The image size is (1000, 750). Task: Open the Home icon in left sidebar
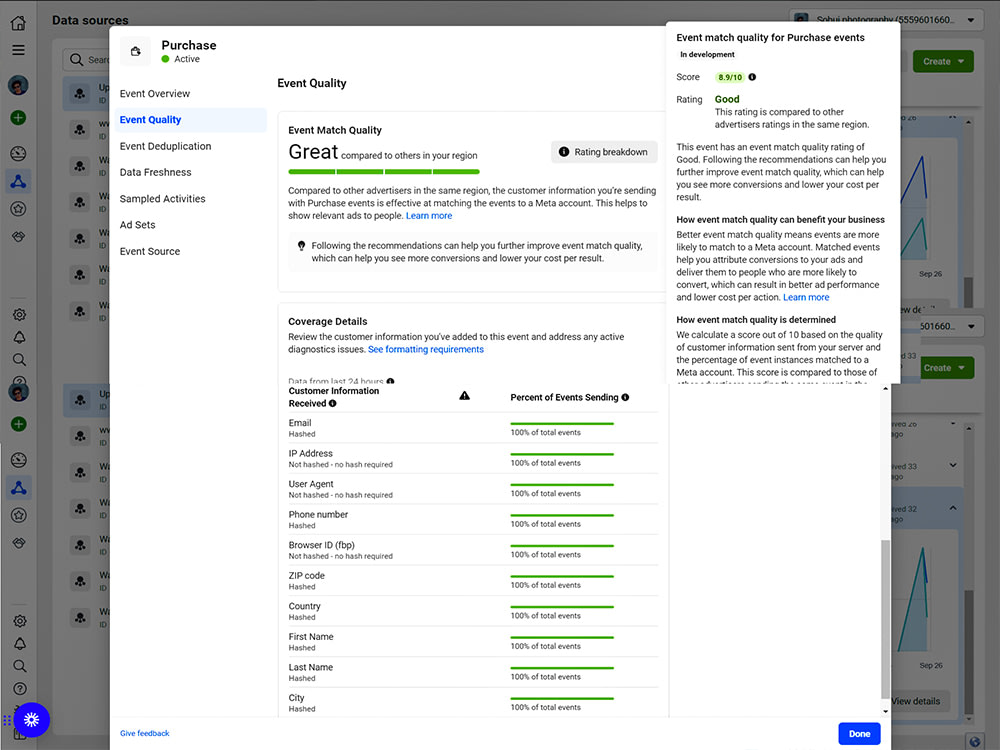tap(18, 23)
